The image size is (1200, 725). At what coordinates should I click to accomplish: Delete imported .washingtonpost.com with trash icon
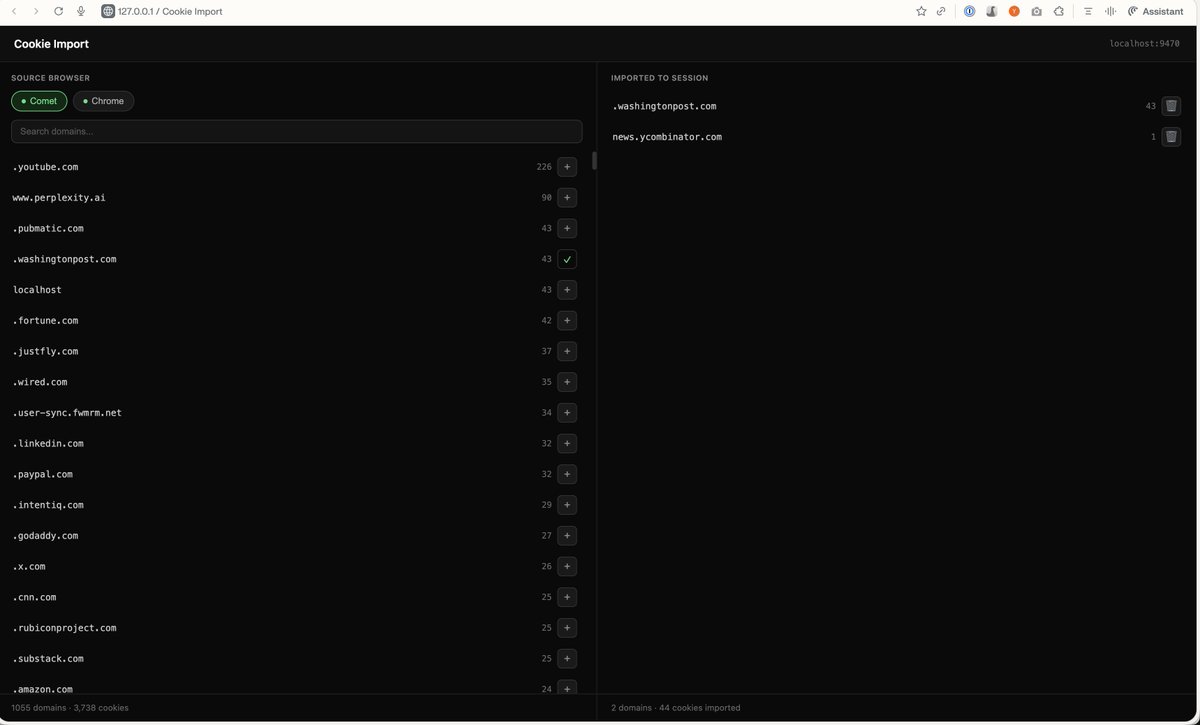1171,106
